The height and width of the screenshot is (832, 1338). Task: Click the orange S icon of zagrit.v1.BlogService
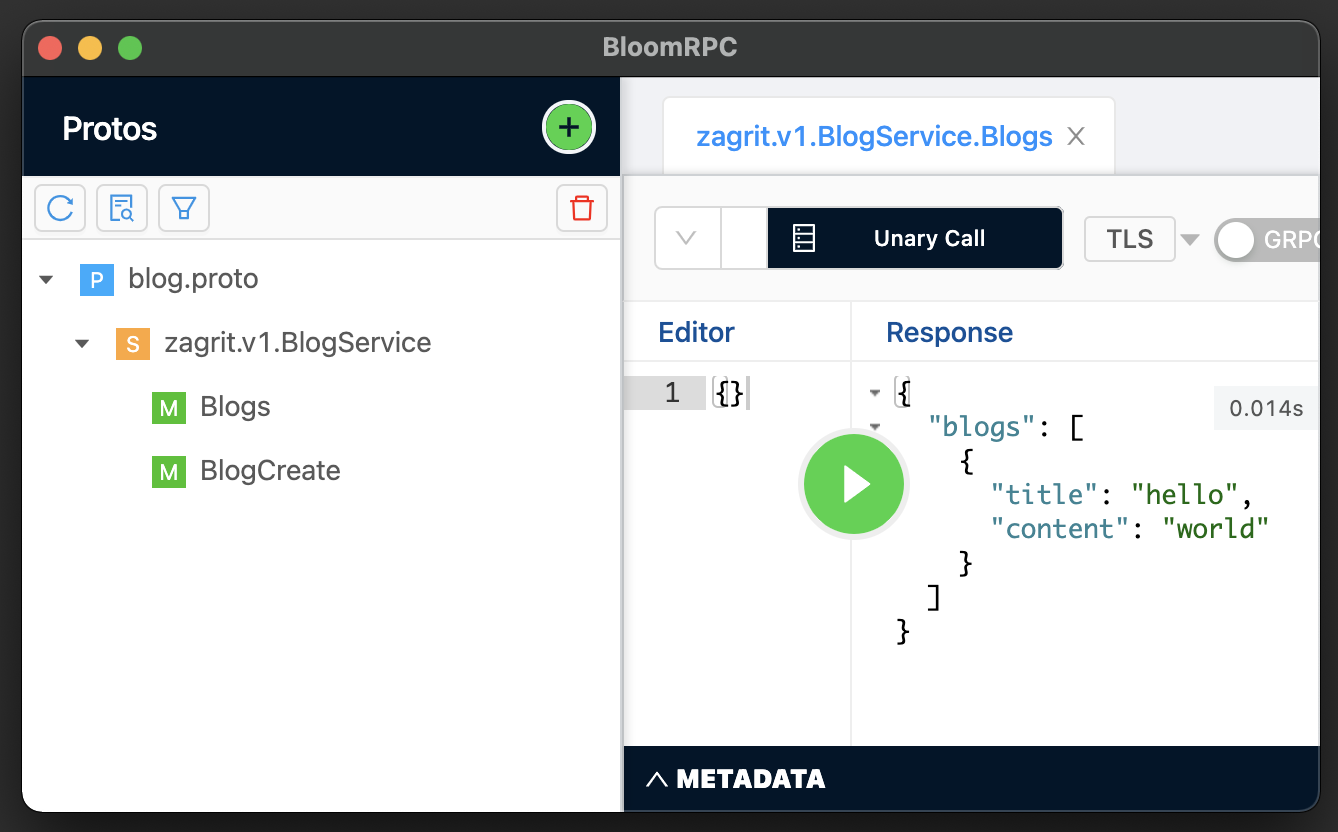coord(132,344)
